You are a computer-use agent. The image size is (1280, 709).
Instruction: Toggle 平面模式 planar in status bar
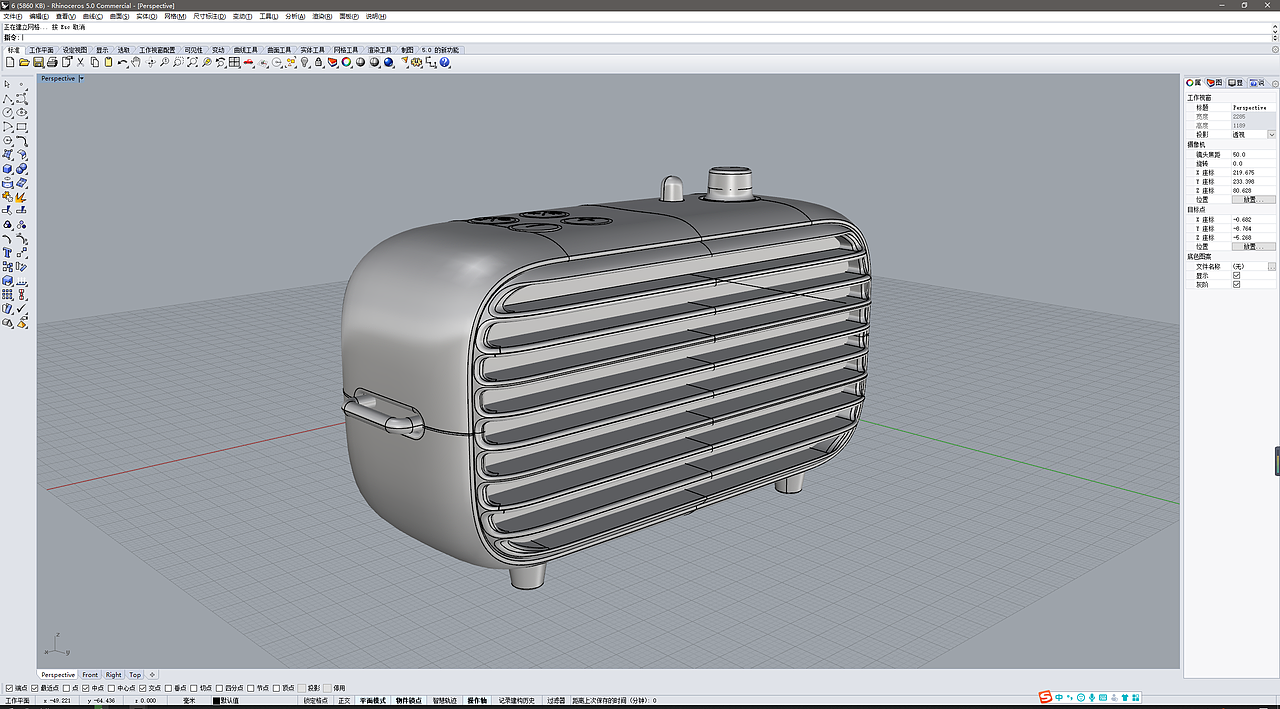pyautogui.click(x=373, y=700)
